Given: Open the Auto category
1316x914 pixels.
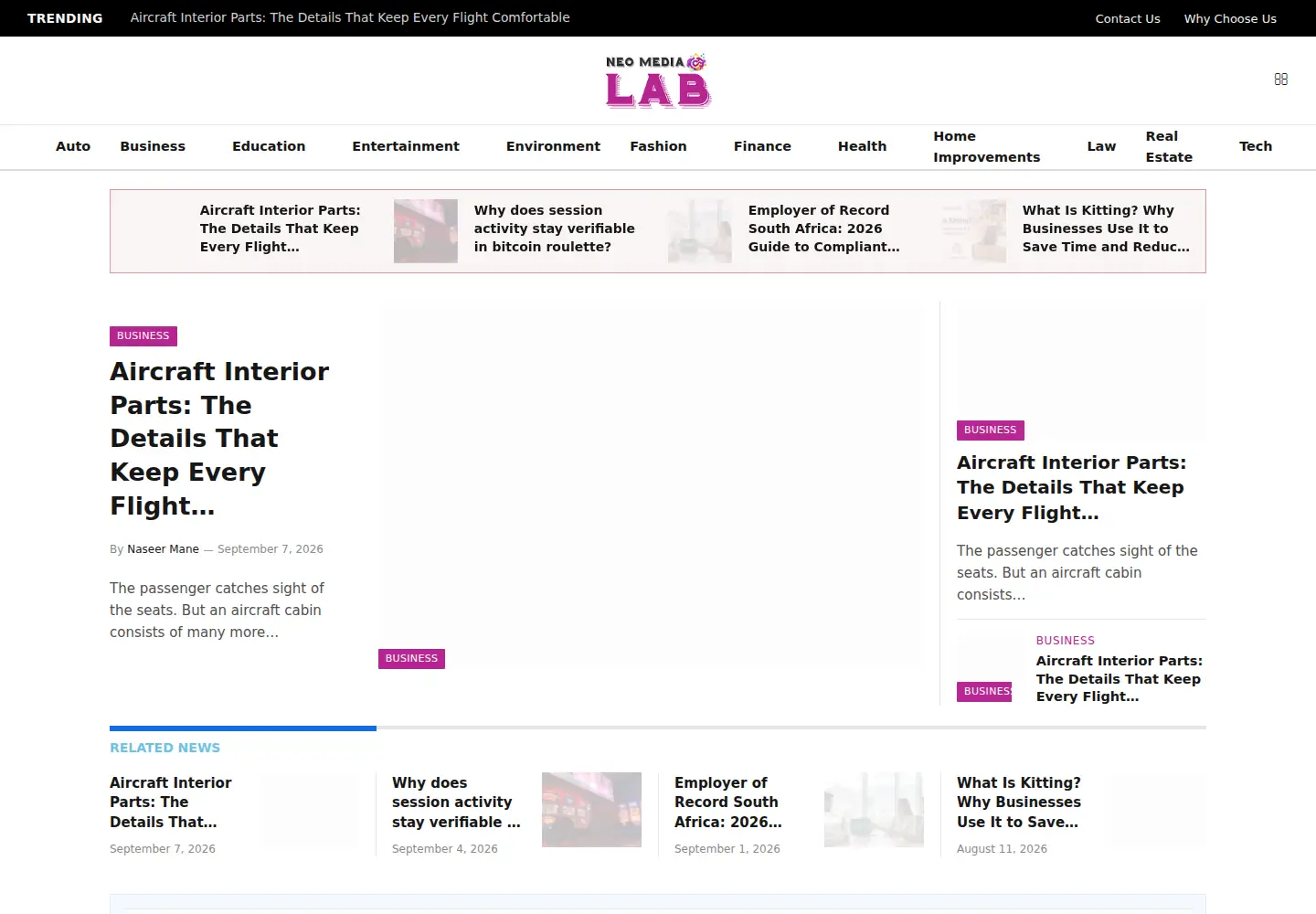Looking at the screenshot, I should pos(73,146).
